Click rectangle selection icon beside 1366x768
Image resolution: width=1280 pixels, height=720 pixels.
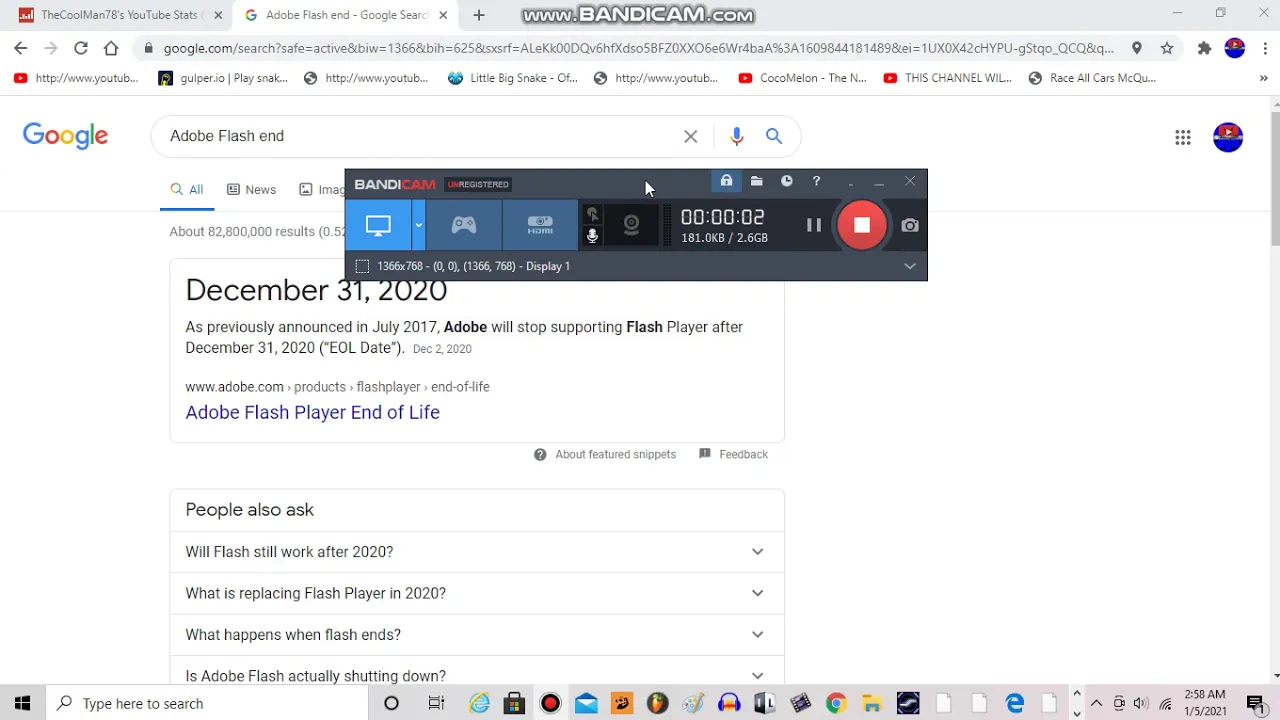[362, 266]
